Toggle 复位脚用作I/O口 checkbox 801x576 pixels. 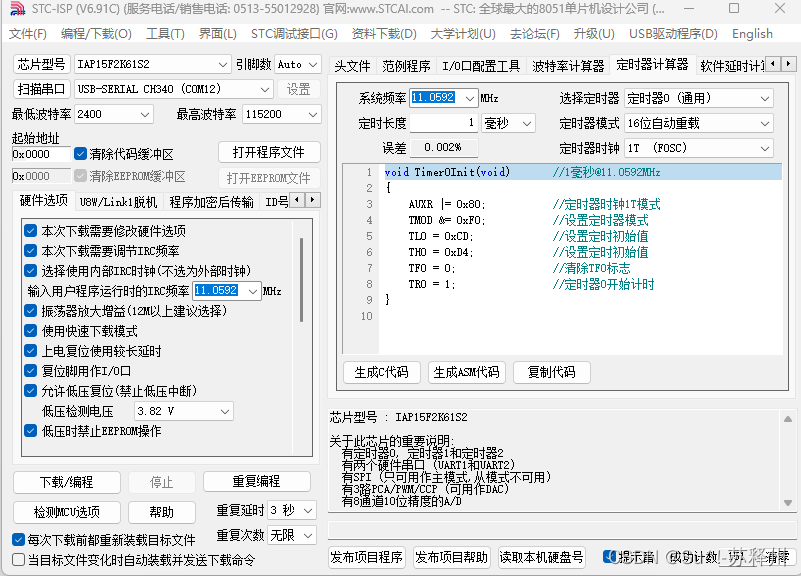click(x=31, y=371)
